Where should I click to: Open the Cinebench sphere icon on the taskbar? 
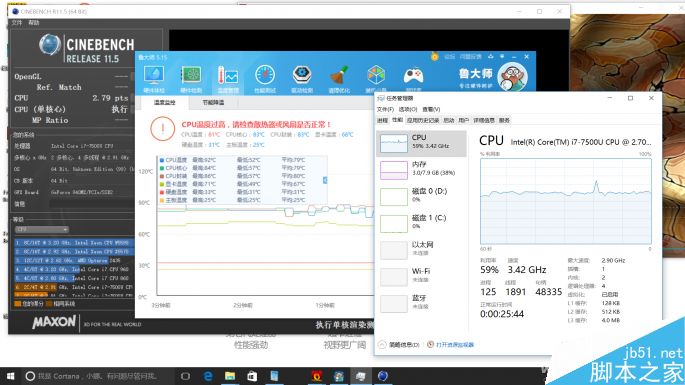[x=383, y=376]
